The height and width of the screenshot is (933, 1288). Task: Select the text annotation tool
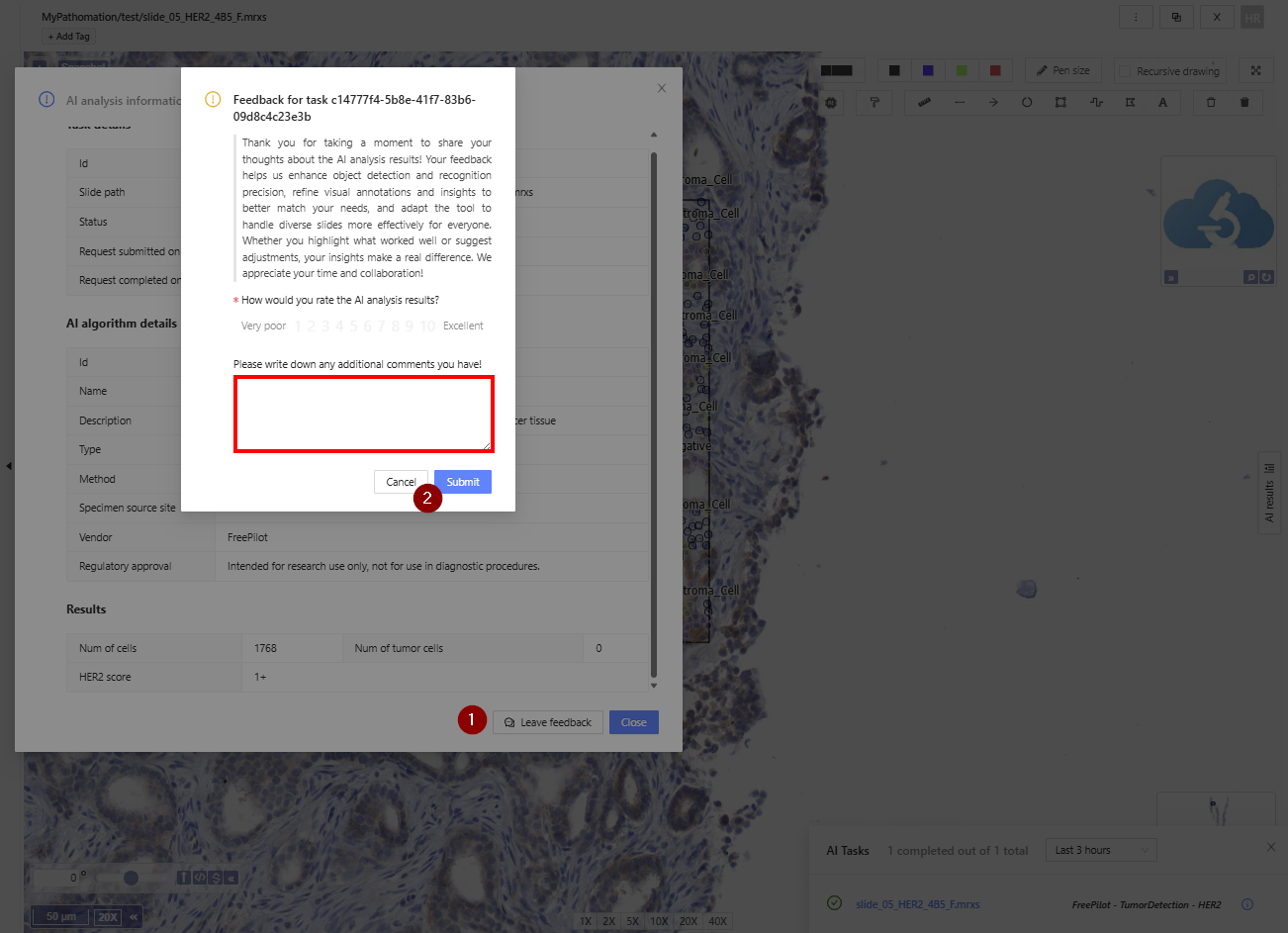pyautogui.click(x=1162, y=102)
